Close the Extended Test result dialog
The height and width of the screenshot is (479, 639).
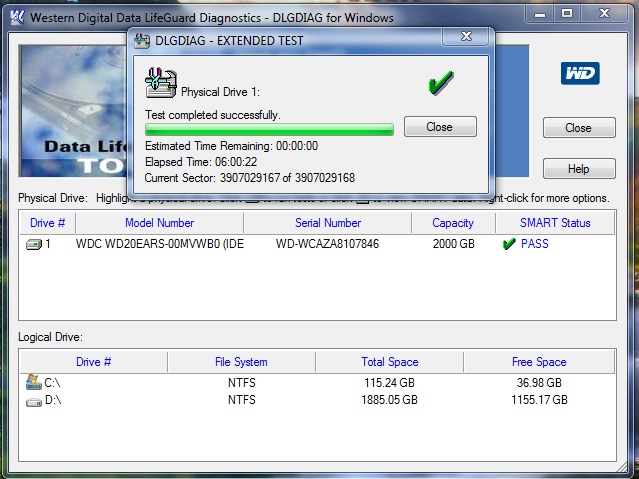coord(440,127)
